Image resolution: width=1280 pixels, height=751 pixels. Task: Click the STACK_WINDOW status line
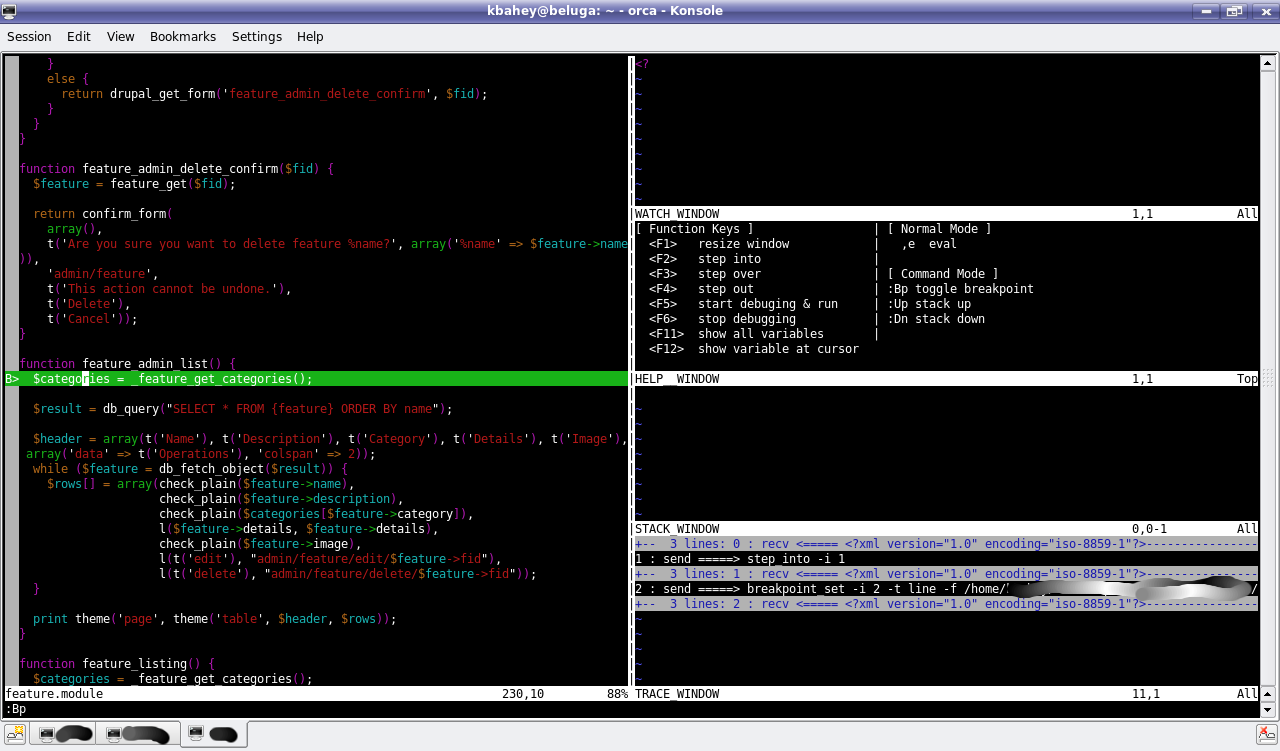coord(946,529)
